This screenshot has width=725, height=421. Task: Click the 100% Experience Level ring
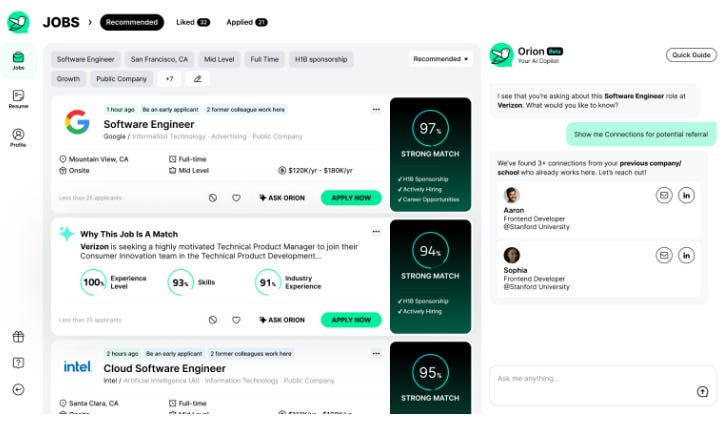(x=93, y=282)
